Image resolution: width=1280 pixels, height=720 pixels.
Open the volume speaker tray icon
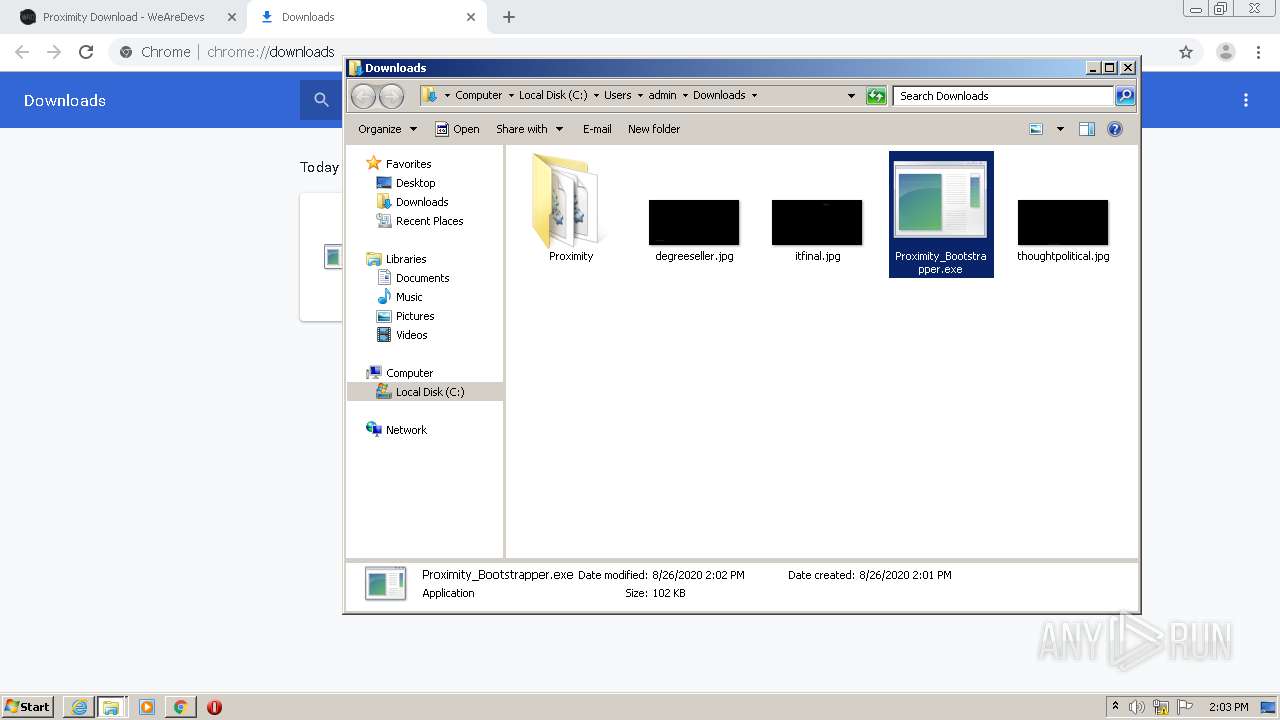point(1137,707)
